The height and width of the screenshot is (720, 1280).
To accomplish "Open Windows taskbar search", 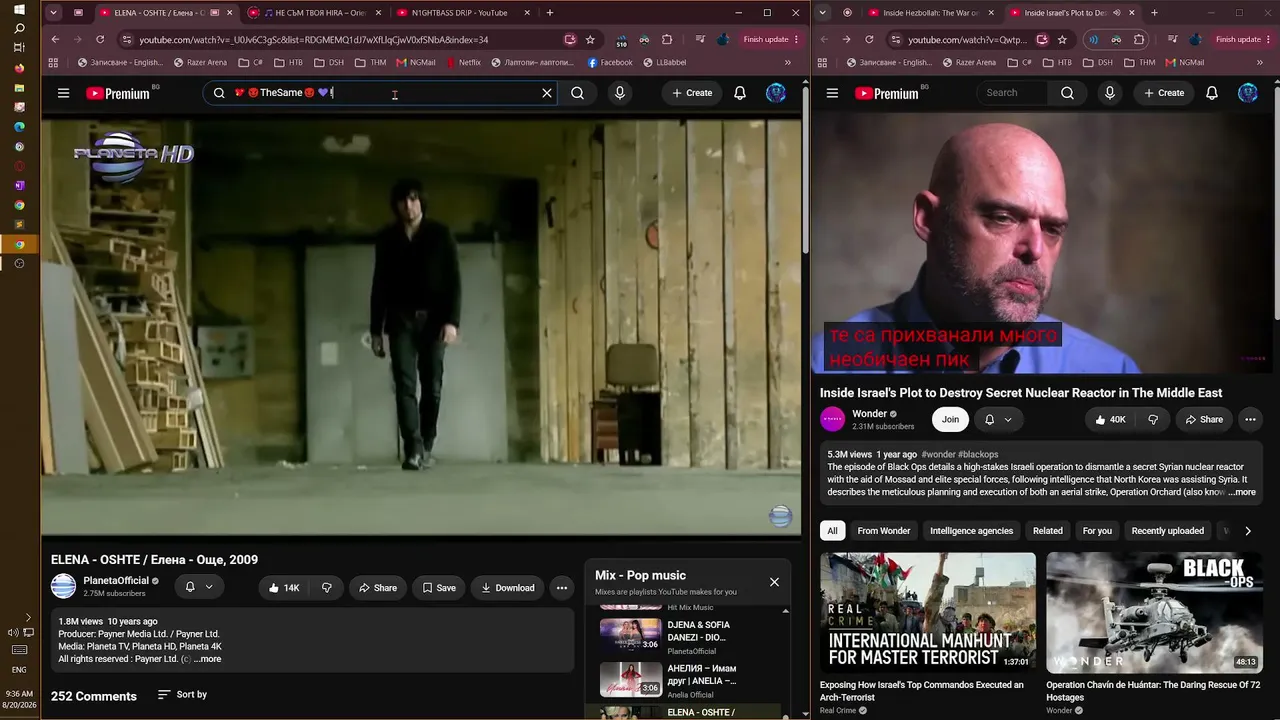I will [x=19, y=28].
